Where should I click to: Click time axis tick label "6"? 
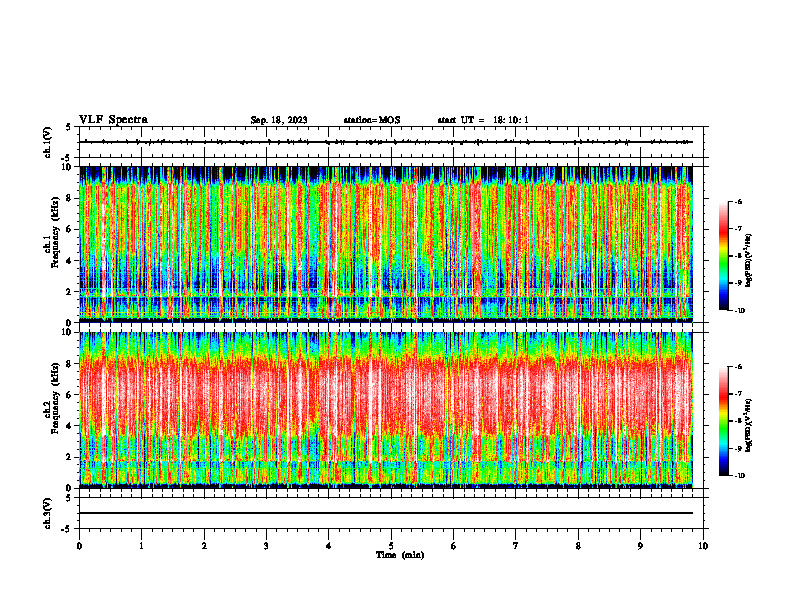coord(454,546)
